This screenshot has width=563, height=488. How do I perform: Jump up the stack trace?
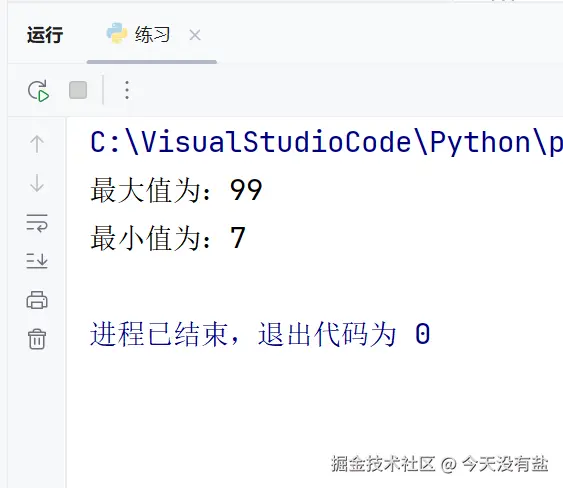pos(37,144)
